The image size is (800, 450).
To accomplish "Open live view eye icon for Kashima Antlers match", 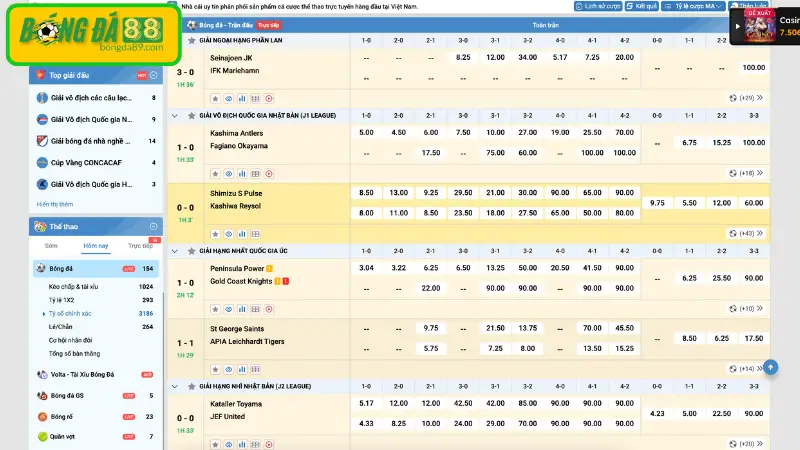I will pos(229,174).
